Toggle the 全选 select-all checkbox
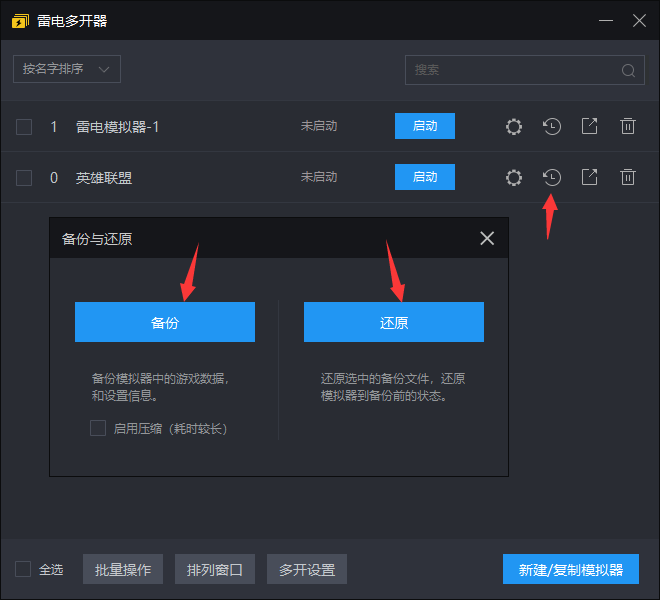The width and height of the screenshot is (660, 600). [23, 569]
